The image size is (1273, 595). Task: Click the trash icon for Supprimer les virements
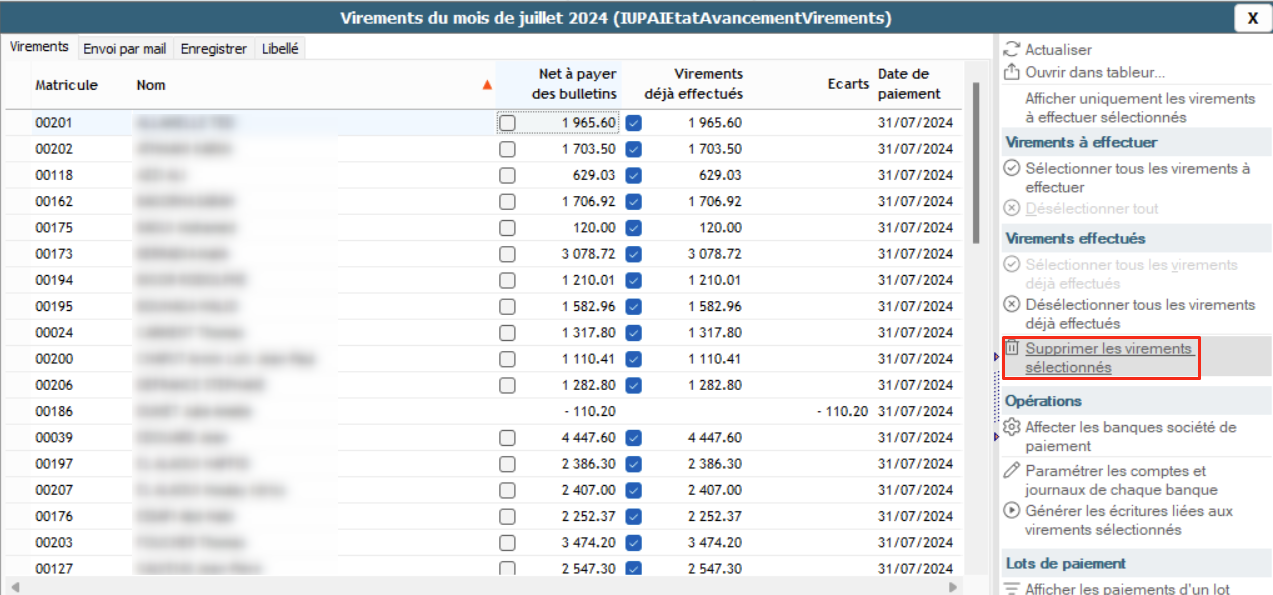[1011, 348]
